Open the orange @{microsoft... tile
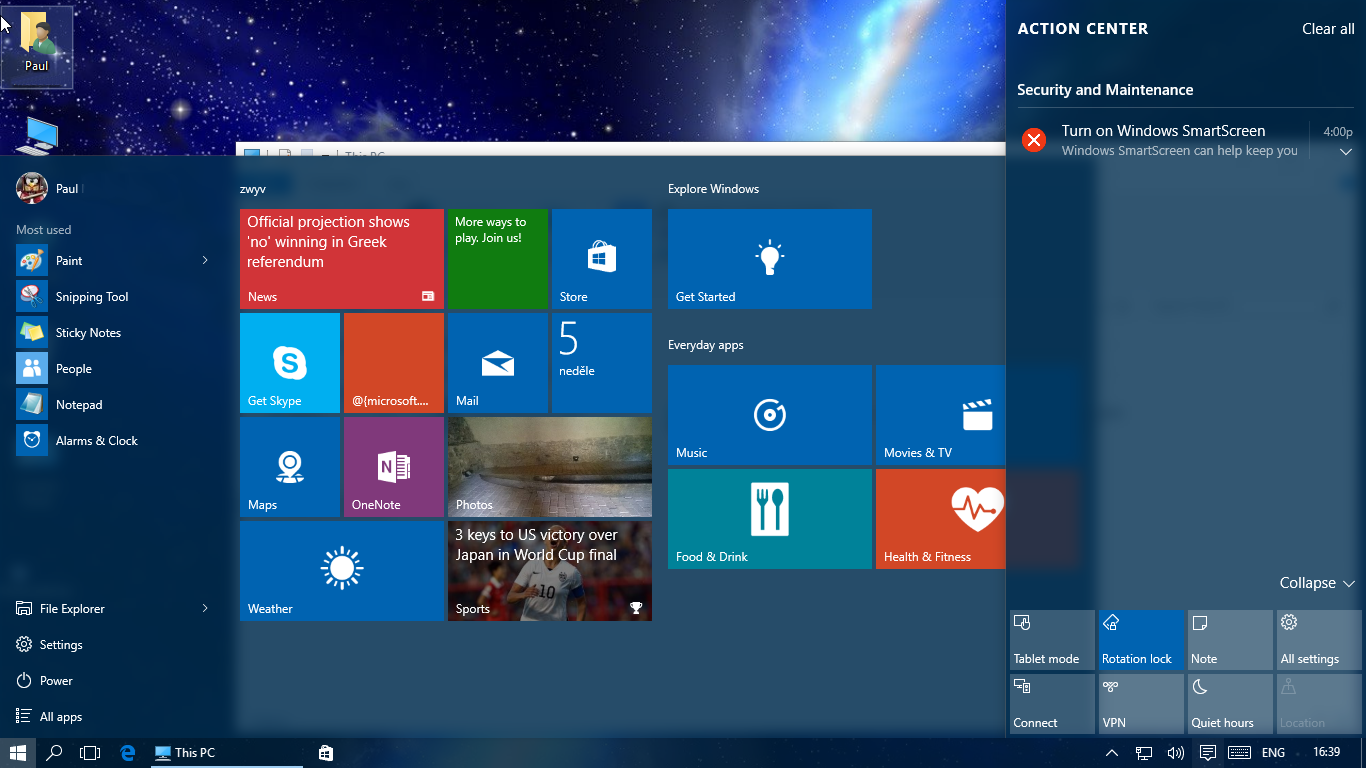The height and width of the screenshot is (768, 1366). [x=394, y=363]
